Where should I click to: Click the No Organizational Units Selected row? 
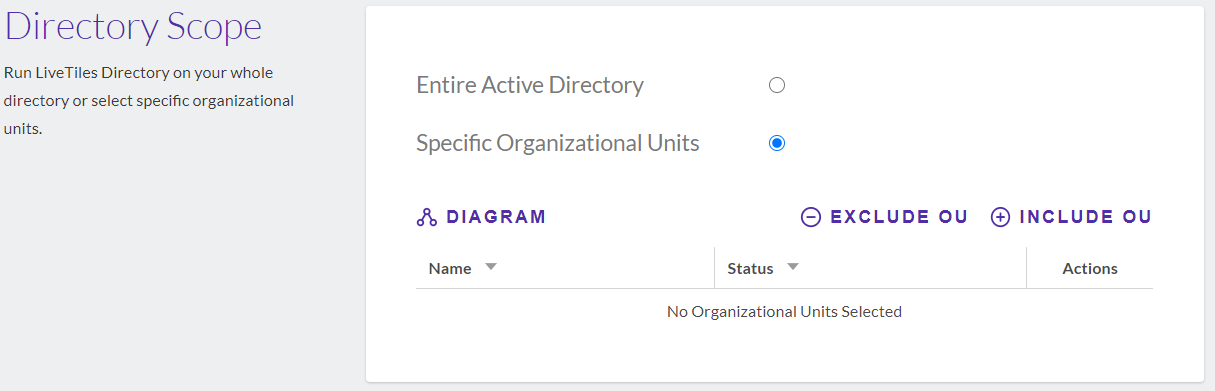point(784,312)
